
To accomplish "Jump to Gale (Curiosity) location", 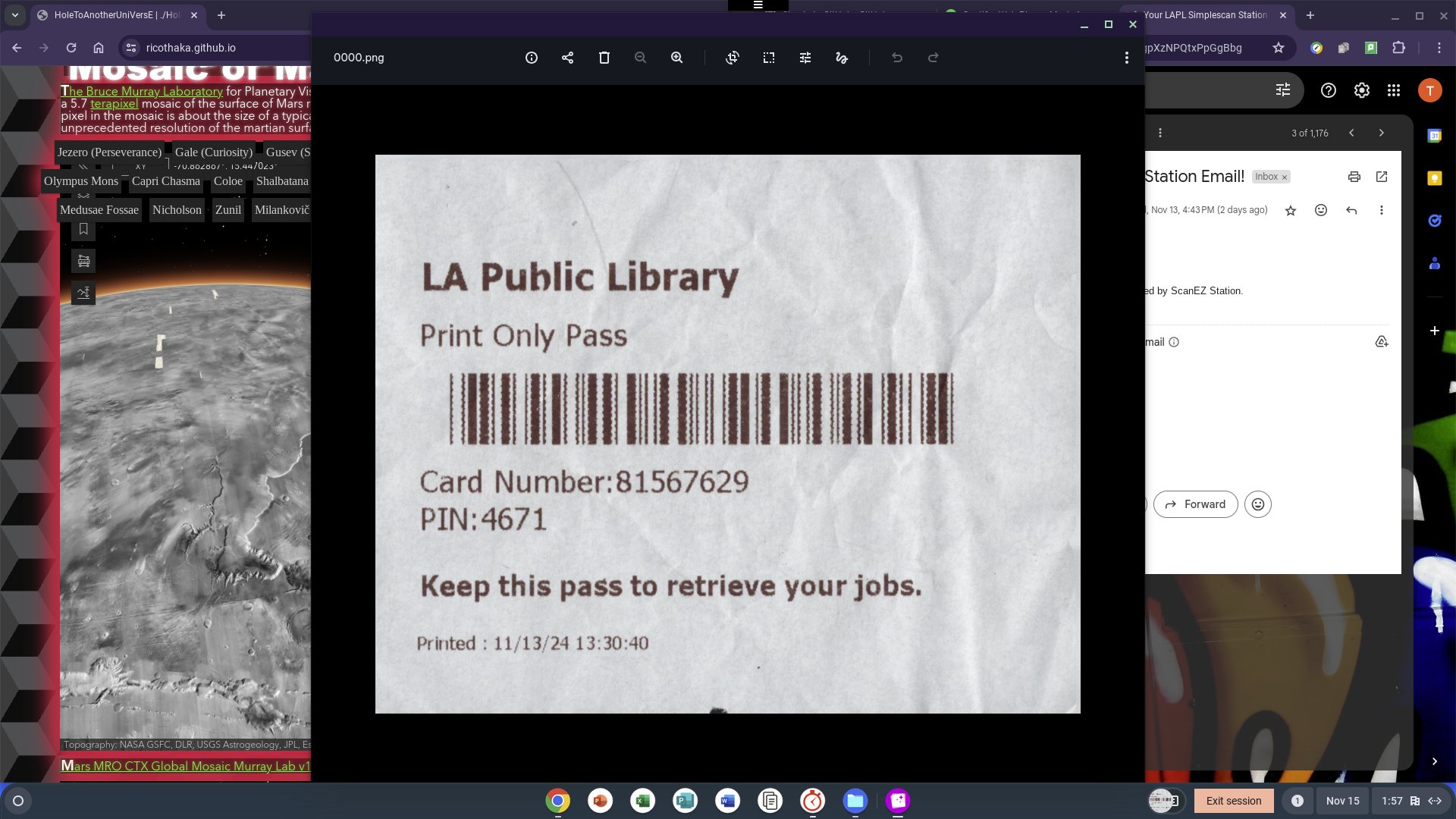I will coord(214,152).
